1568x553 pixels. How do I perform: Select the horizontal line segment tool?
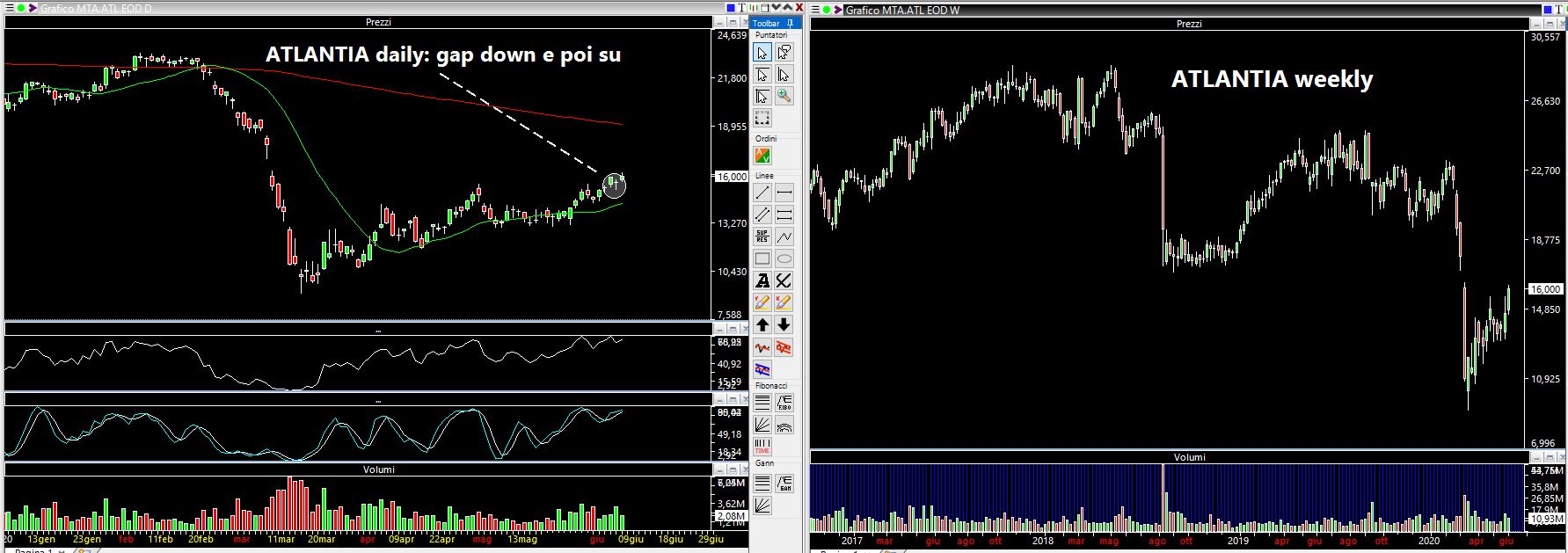pyautogui.click(x=784, y=193)
